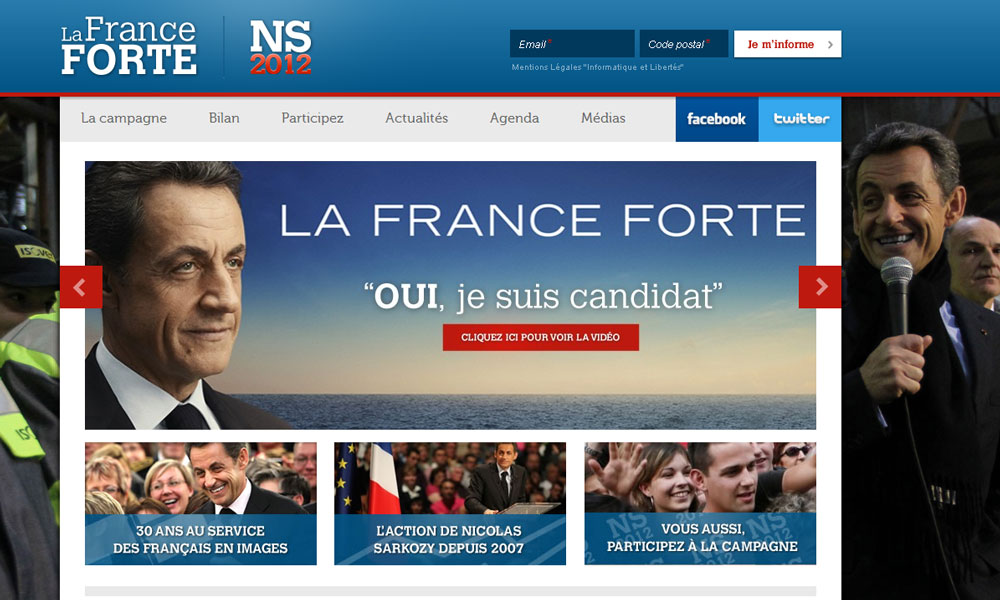
Task: Click the La France Forte logo
Action: click(x=129, y=46)
